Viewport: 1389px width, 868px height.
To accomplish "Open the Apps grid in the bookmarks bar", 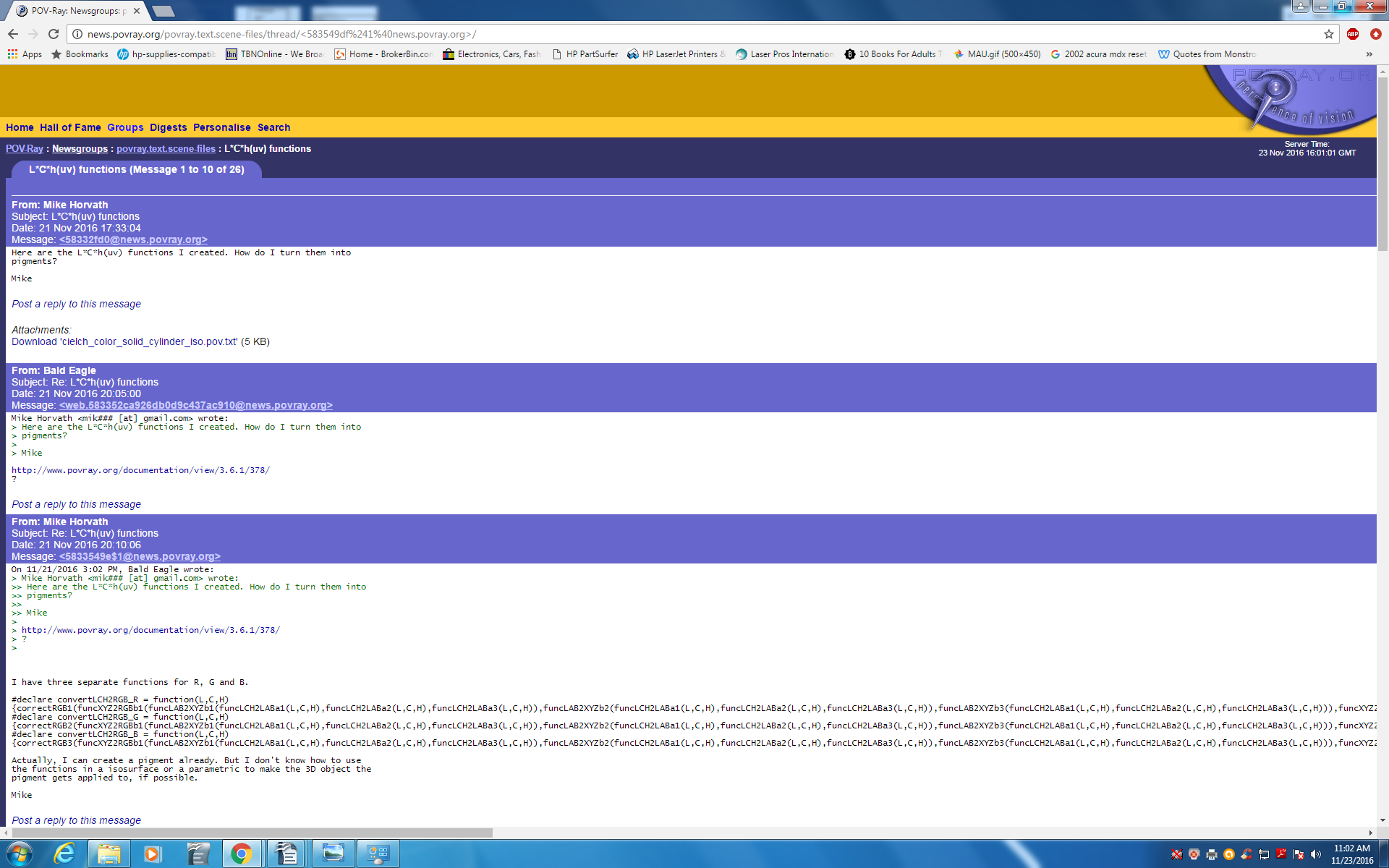I will pyautogui.click(x=25, y=54).
